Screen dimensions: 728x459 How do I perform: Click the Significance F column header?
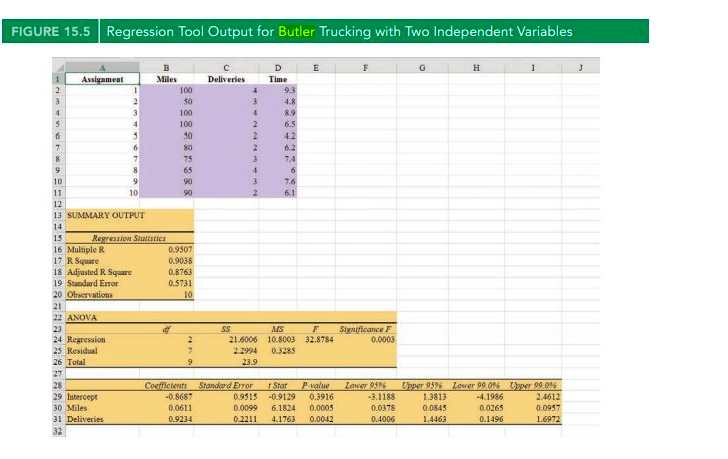[x=365, y=329]
